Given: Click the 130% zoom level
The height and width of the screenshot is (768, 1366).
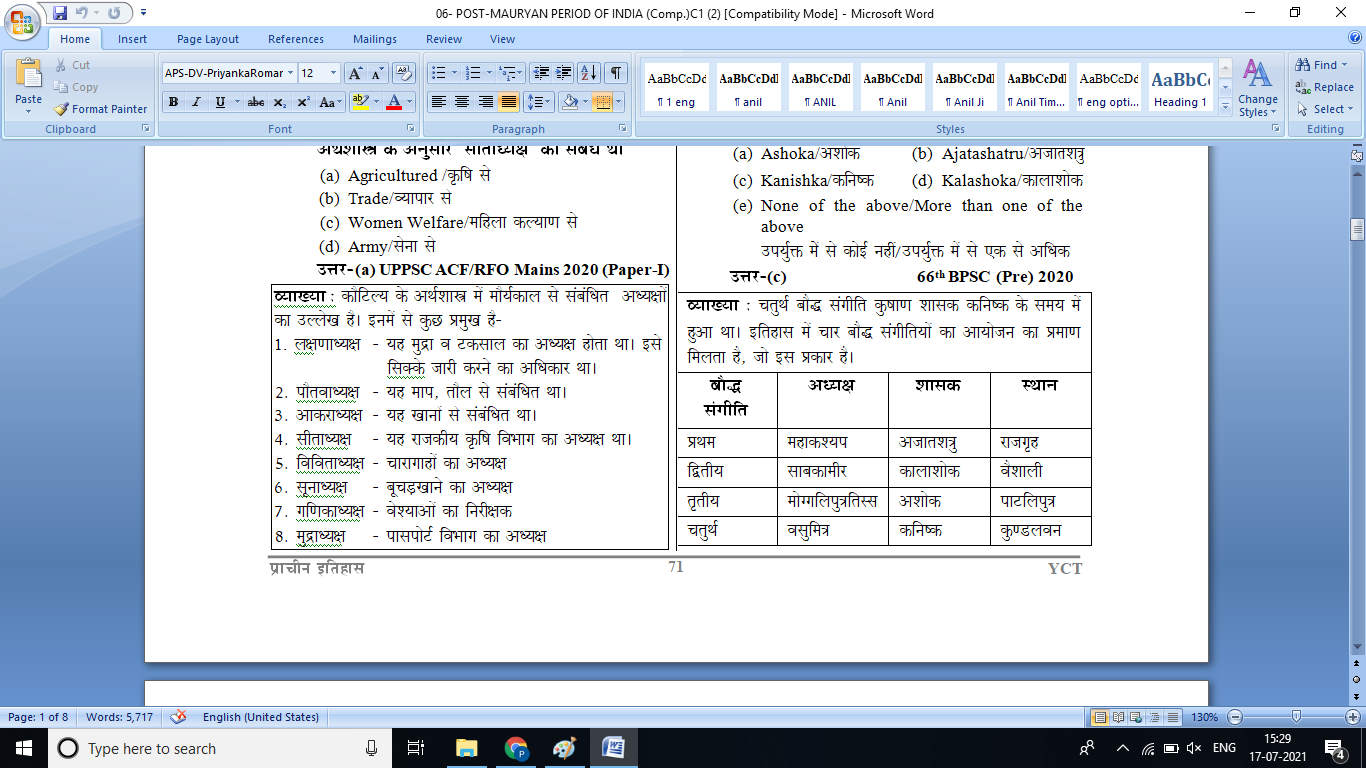Looking at the screenshot, I should (x=1204, y=717).
